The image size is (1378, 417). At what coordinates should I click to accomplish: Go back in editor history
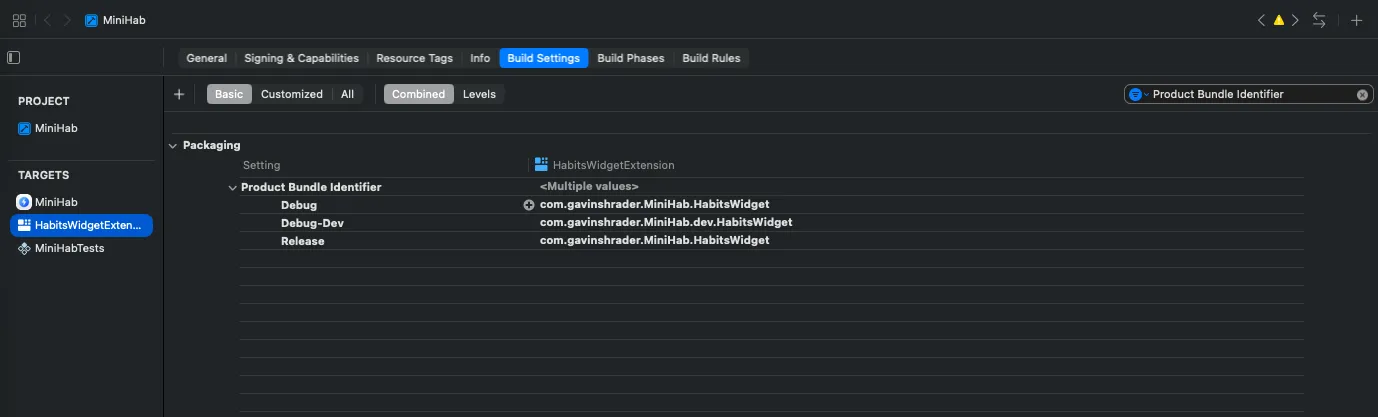pos(47,20)
